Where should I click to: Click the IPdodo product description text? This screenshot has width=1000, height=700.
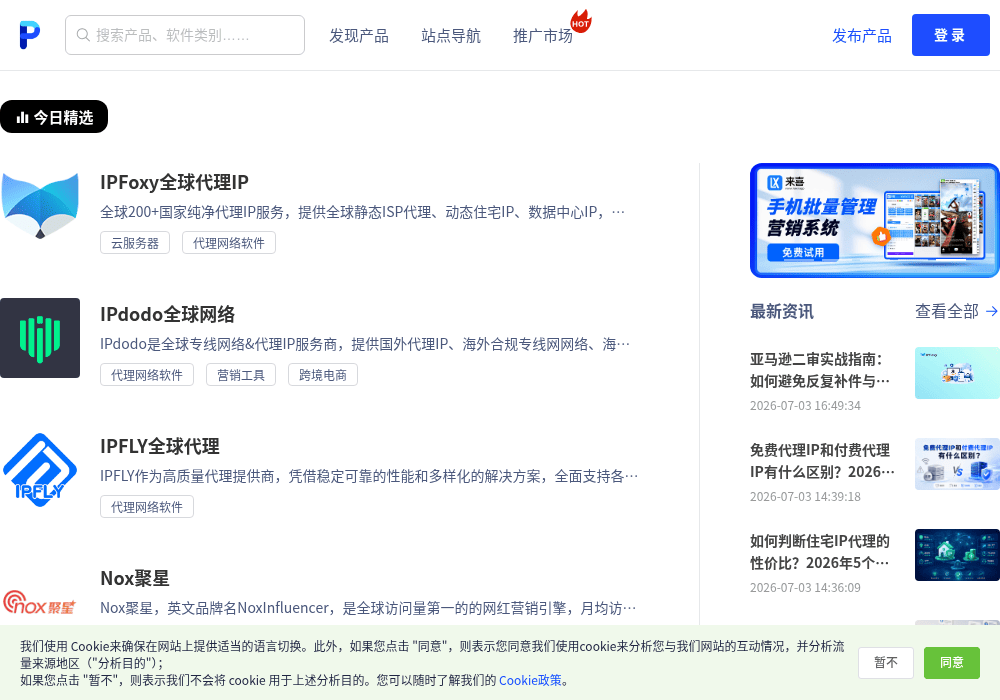click(365, 344)
